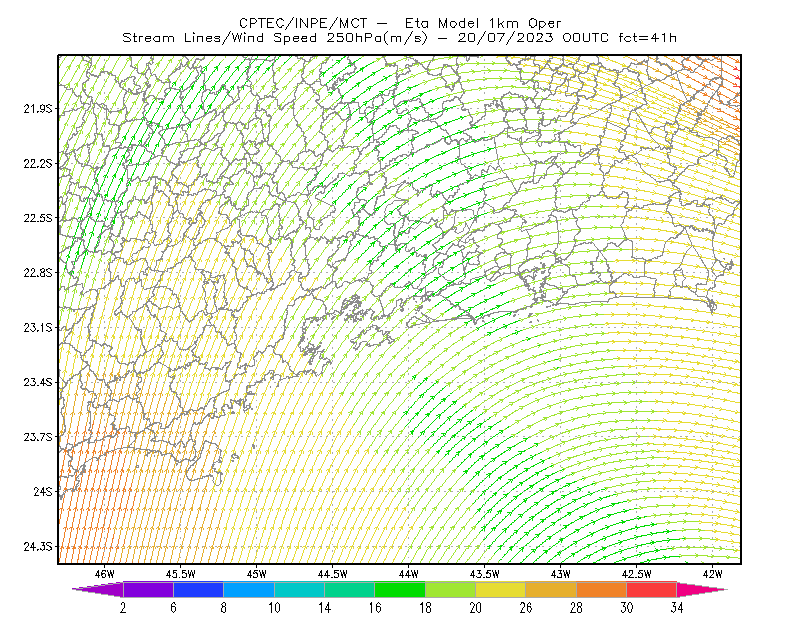Viewport: 800px width, 618px height.
Task: Click the longitude label 46W
Action: [105, 574]
